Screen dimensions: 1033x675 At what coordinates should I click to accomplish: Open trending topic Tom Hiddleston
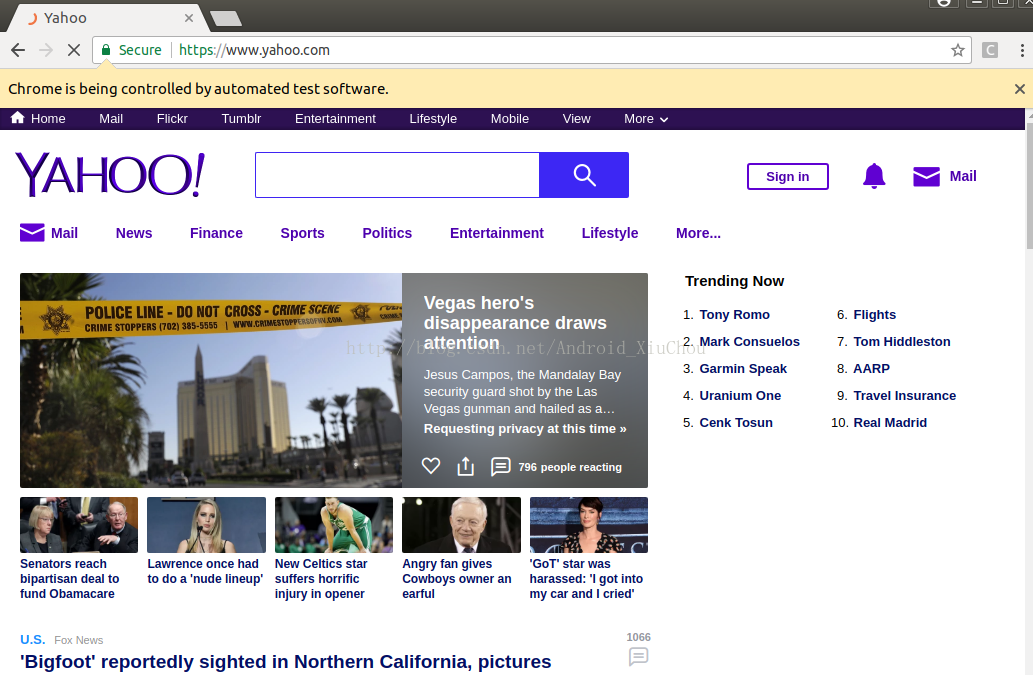click(902, 342)
